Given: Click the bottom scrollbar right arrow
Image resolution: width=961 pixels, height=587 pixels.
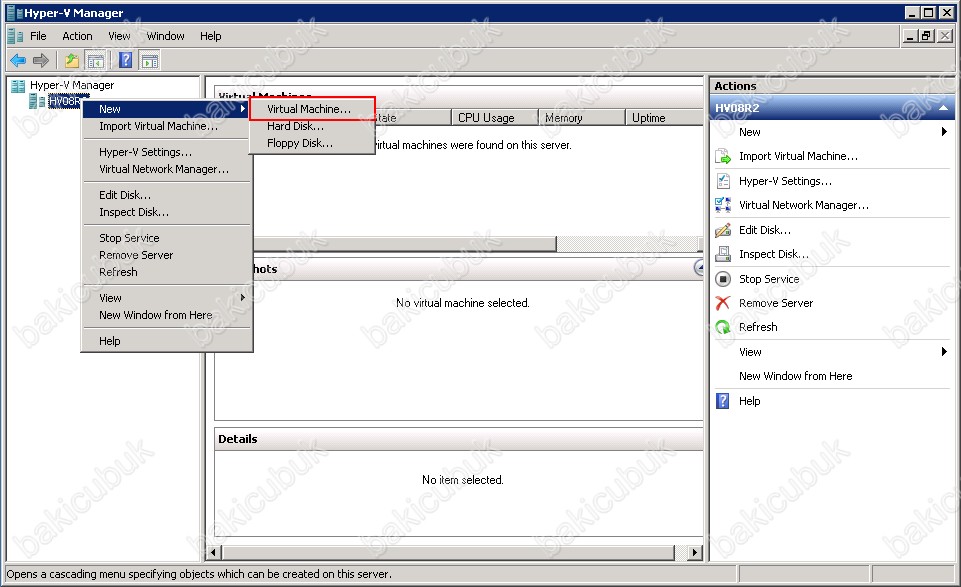Looking at the screenshot, I should point(694,553).
